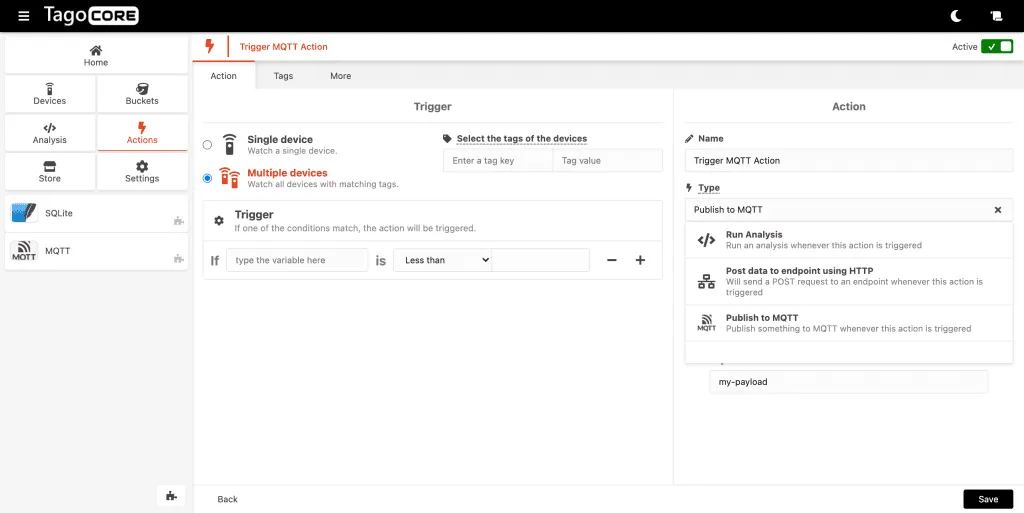
Task: Select the Multiple devices radio button
Action: 208,178
